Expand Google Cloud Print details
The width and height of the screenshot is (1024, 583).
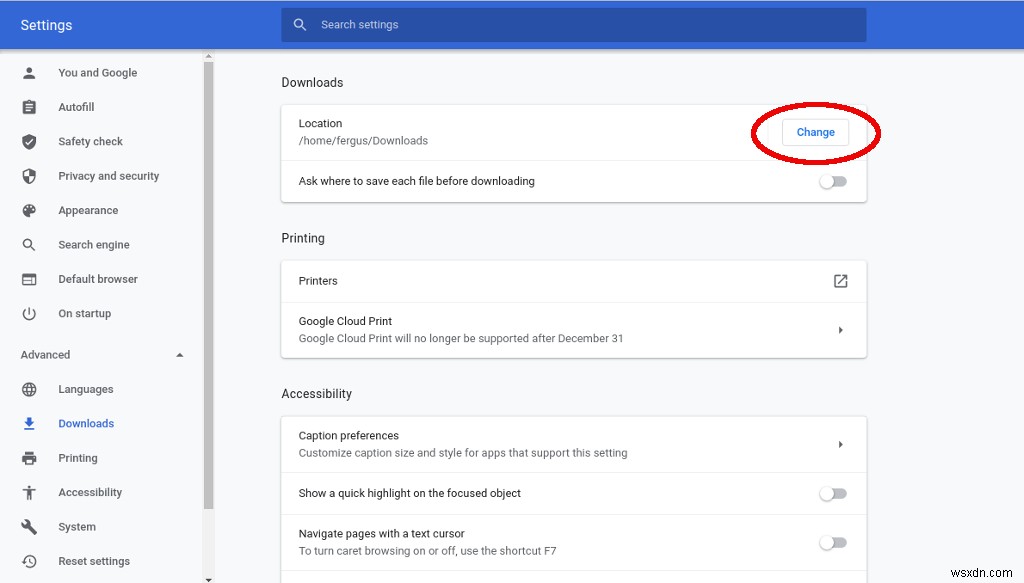coord(840,329)
